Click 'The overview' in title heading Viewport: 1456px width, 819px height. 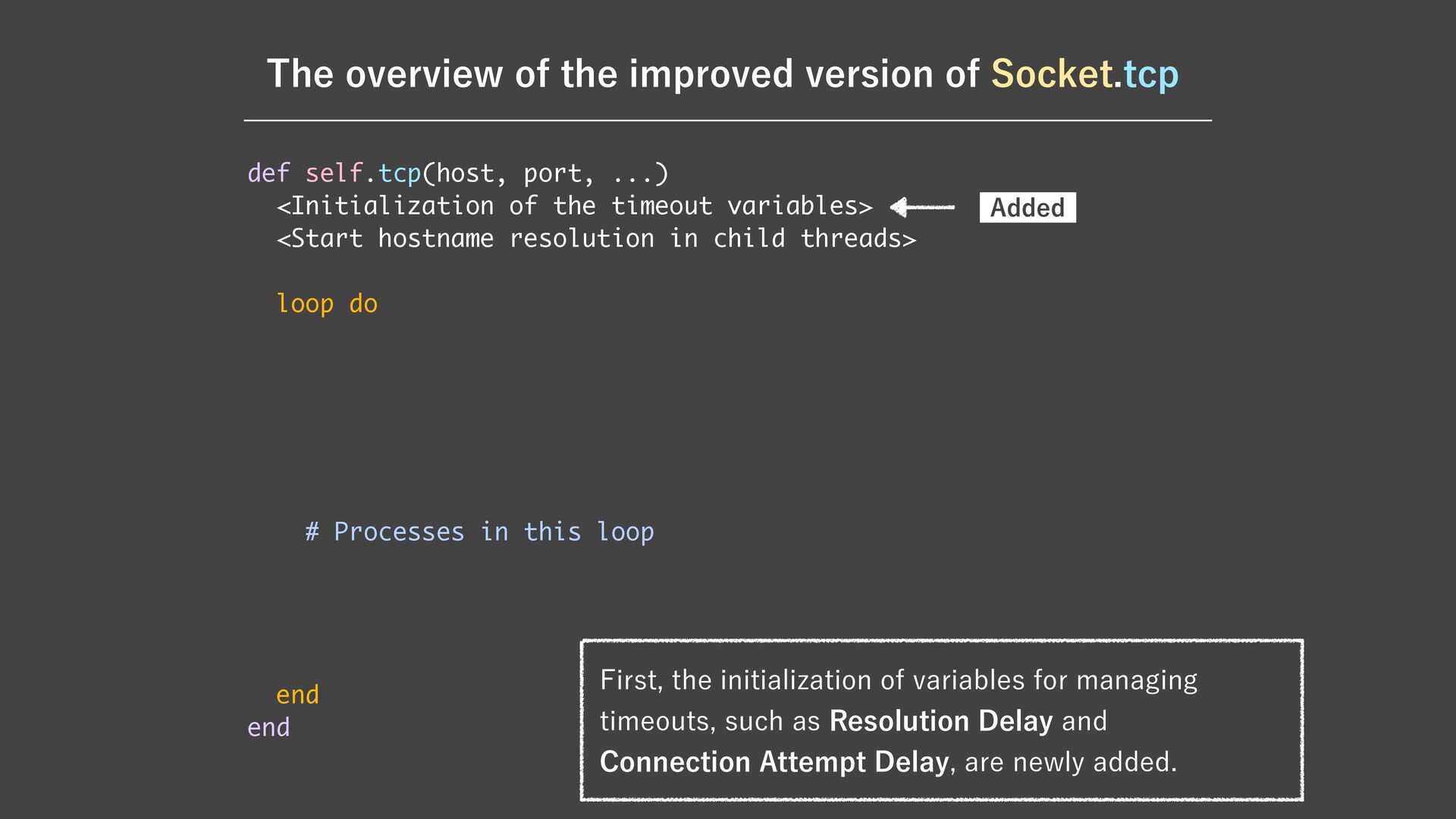pos(384,74)
